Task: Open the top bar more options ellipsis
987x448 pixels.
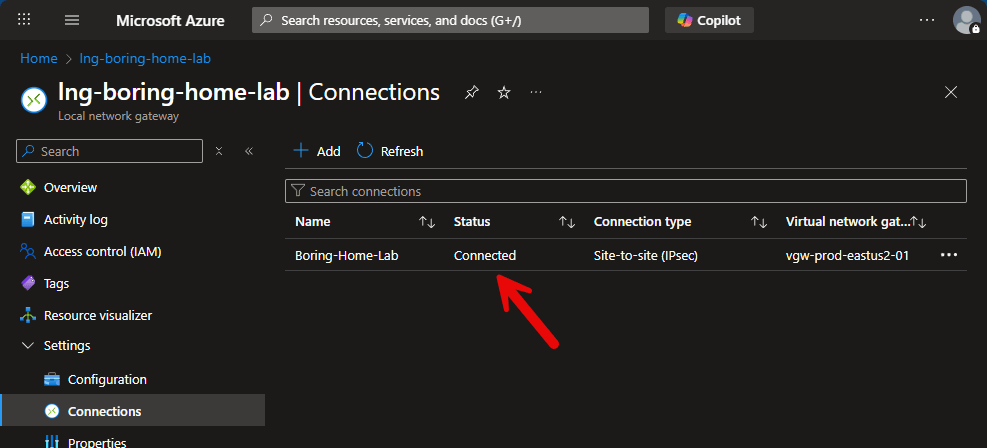Action: [927, 20]
